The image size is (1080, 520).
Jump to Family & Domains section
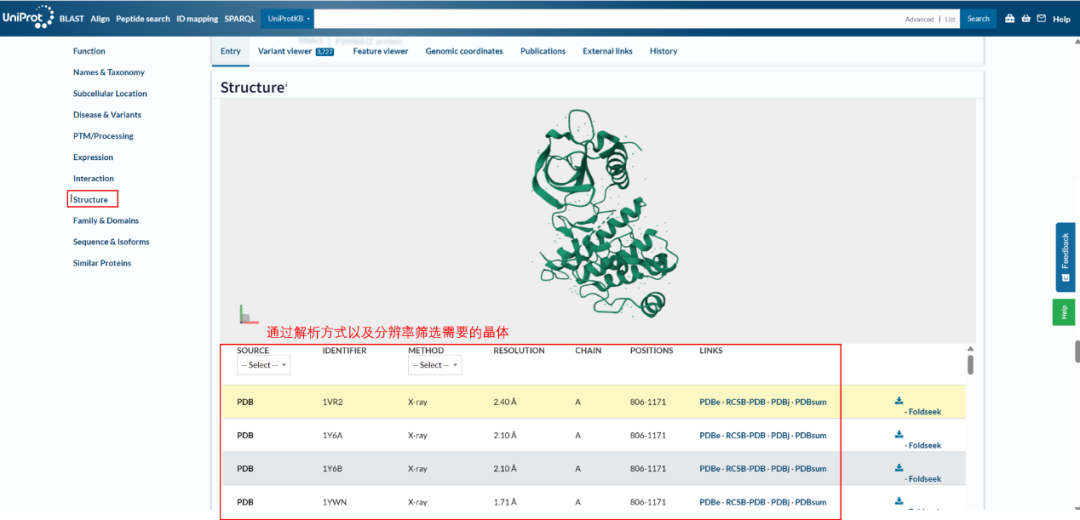coord(105,221)
